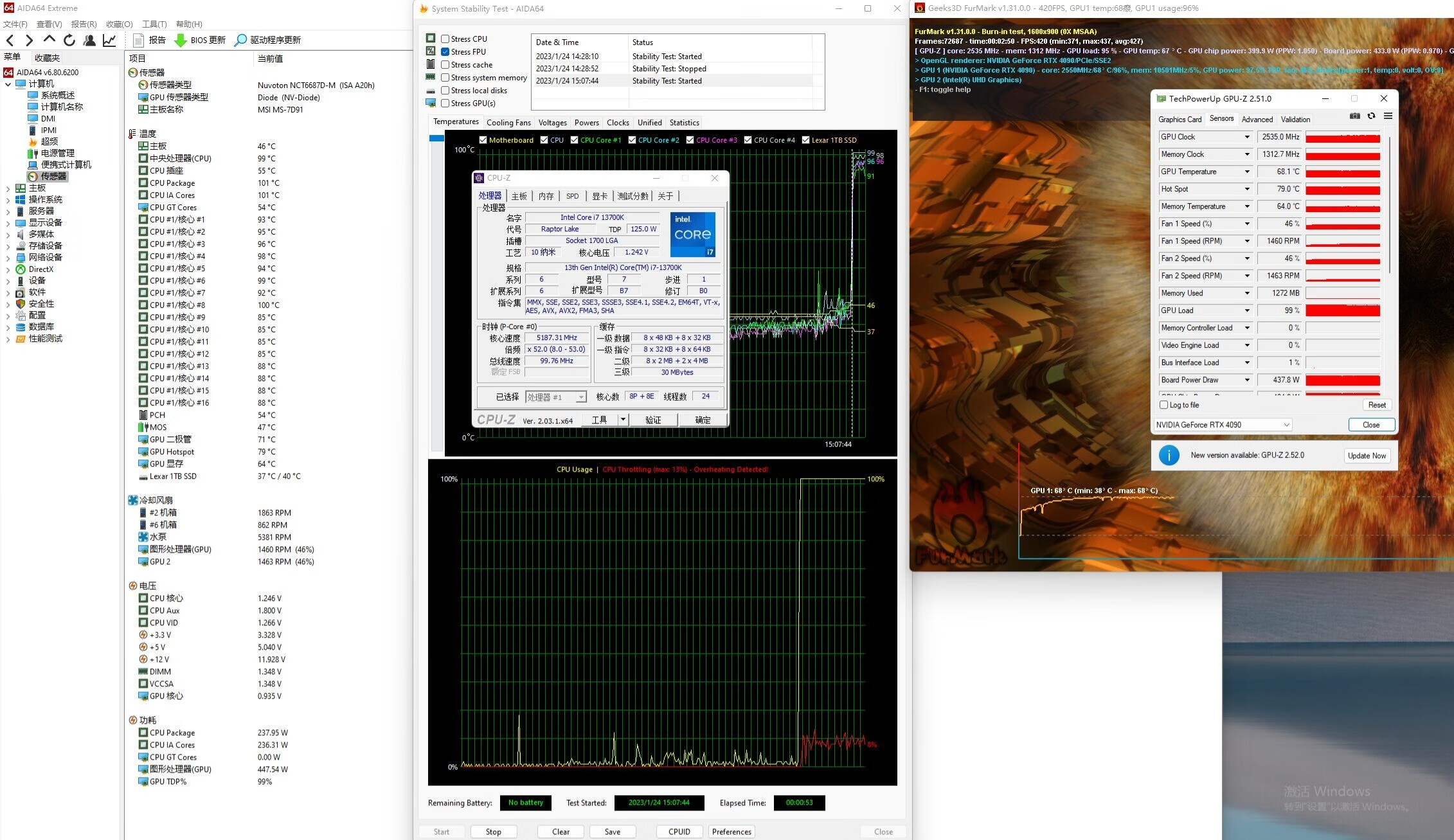Click the GPU Load red graph bar
The width and height of the screenshot is (1454, 840).
pyautogui.click(x=1343, y=310)
